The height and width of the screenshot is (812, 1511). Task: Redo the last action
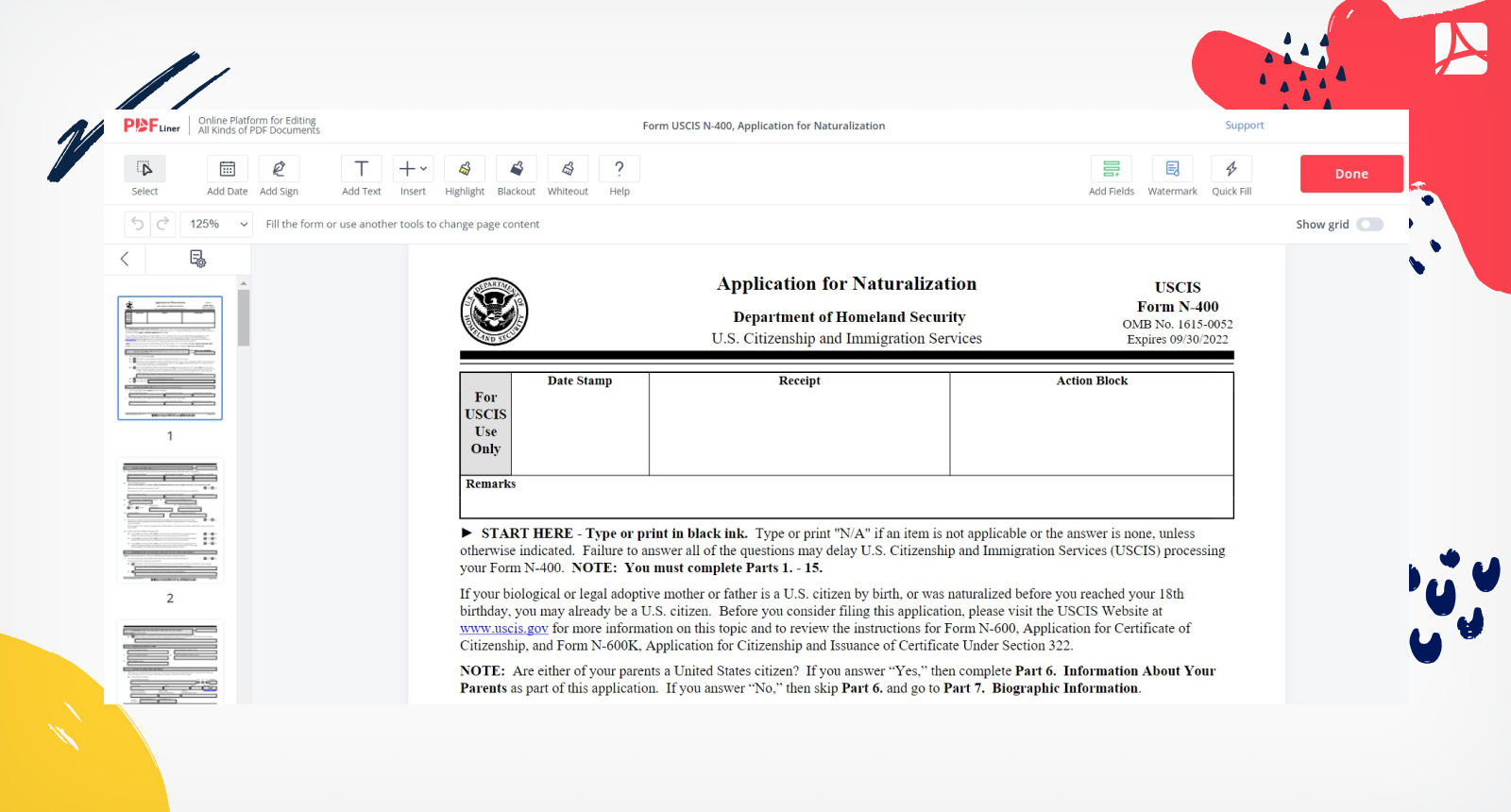pyautogui.click(x=162, y=224)
